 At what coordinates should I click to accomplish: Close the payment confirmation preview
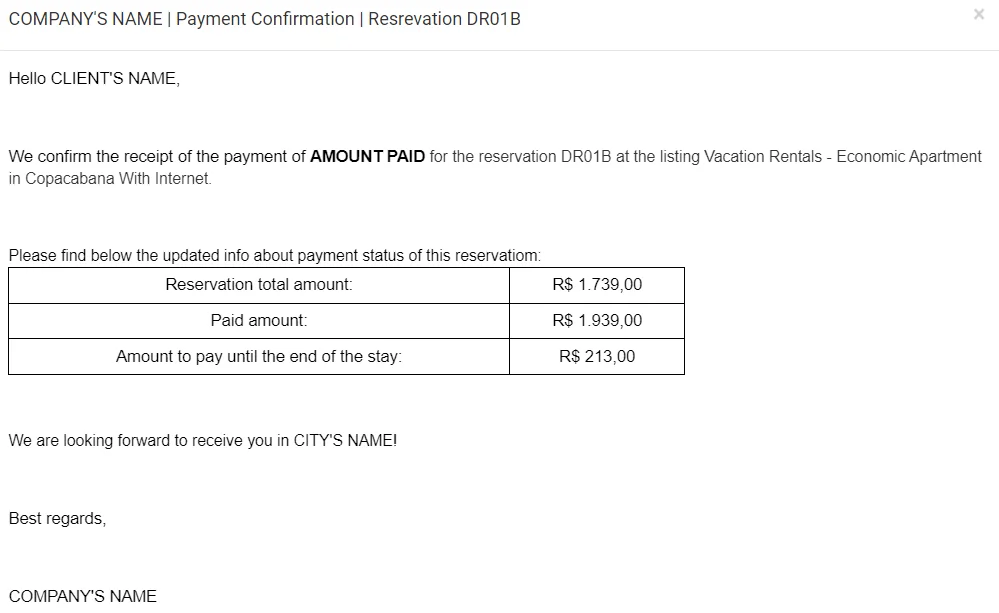click(x=979, y=14)
